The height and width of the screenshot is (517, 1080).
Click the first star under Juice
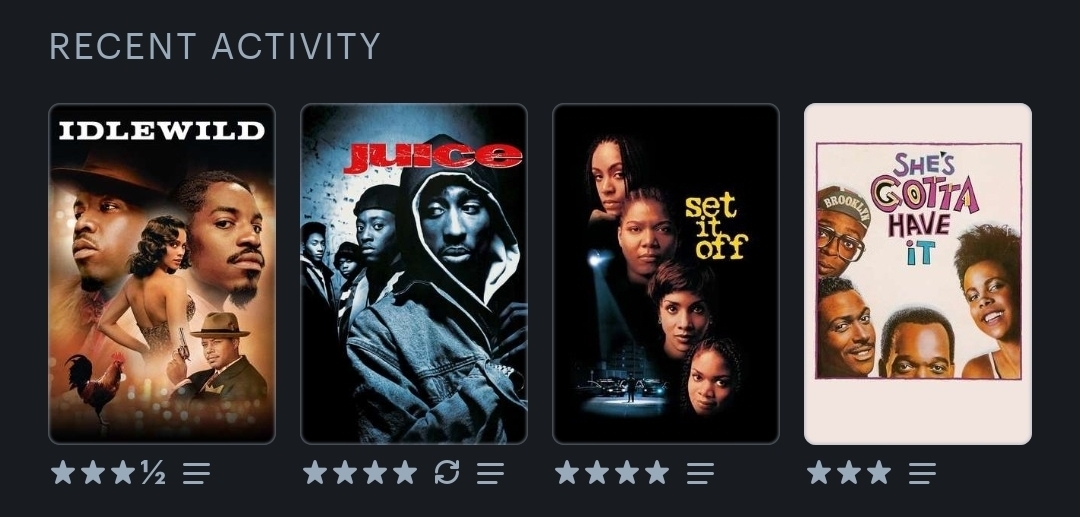tap(315, 472)
